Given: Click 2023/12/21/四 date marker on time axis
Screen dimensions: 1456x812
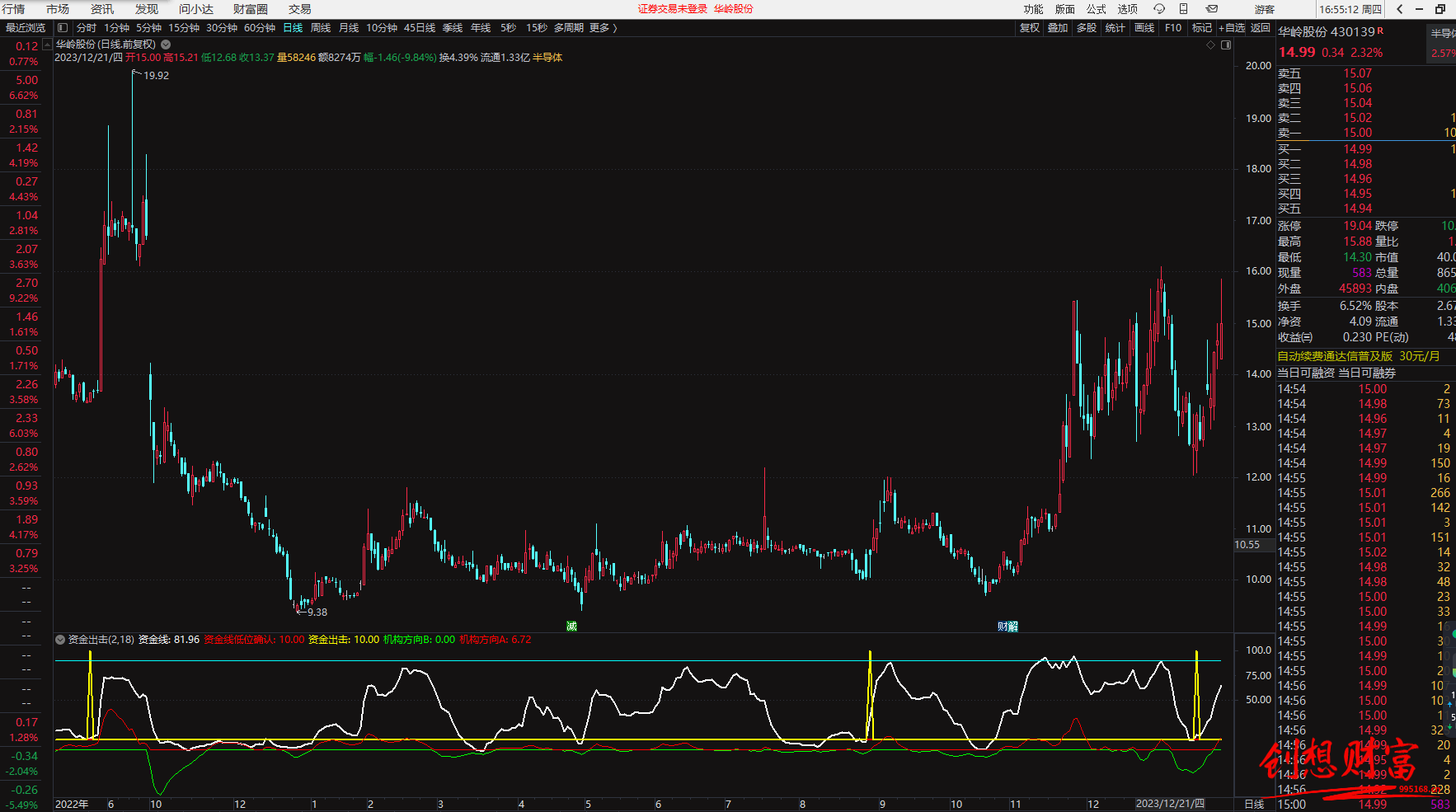Looking at the screenshot, I should tap(1170, 804).
